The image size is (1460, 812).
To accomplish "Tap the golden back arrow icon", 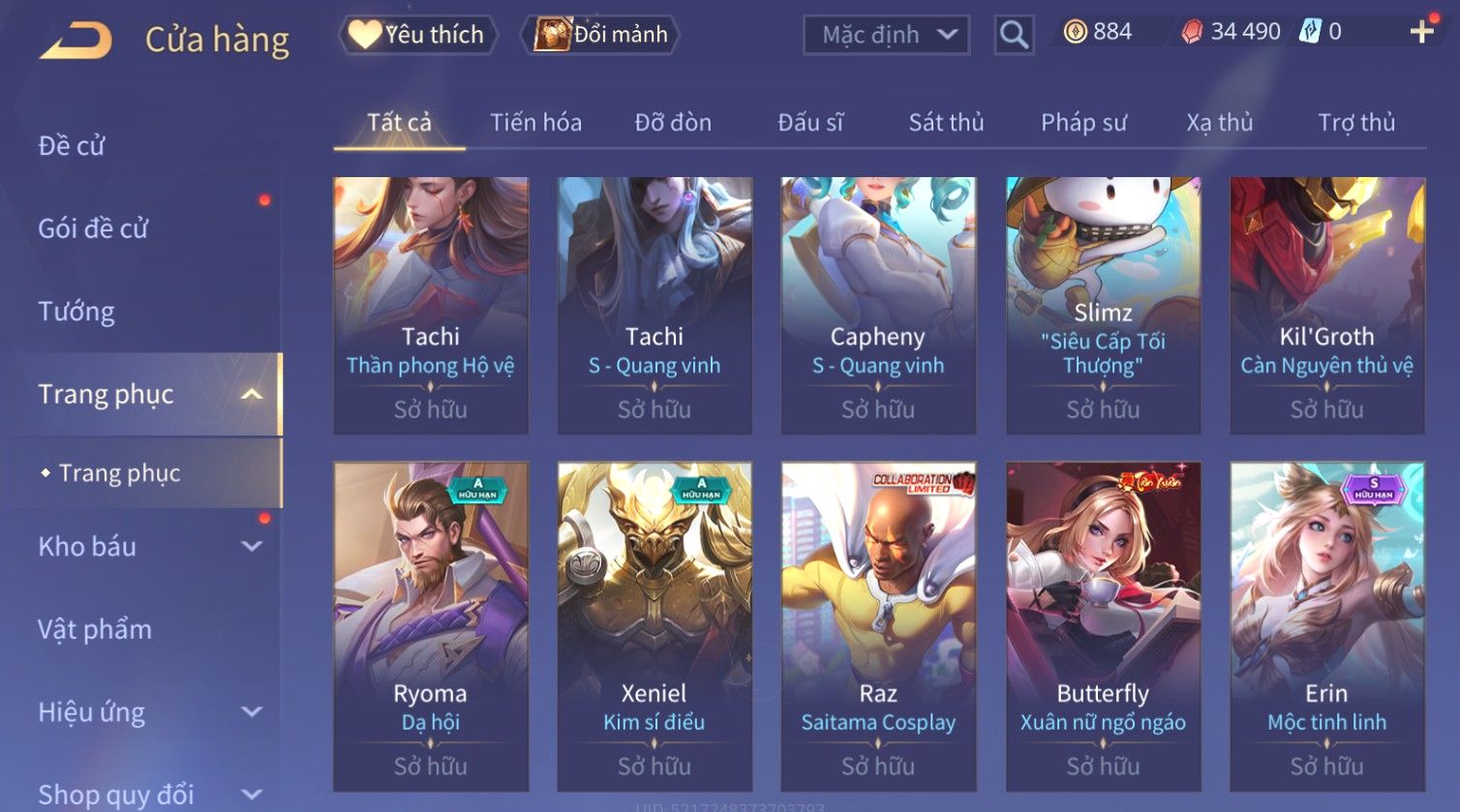I will coord(76,40).
